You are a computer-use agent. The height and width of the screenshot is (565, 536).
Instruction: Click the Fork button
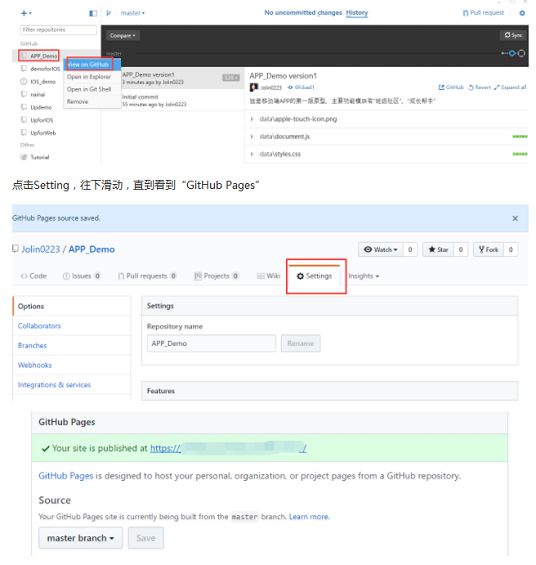pos(488,249)
